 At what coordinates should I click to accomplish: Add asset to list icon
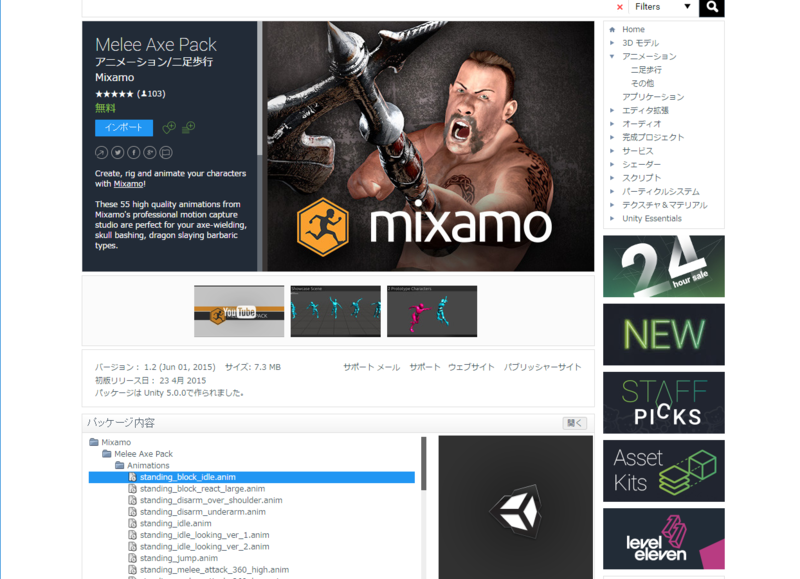[188, 127]
